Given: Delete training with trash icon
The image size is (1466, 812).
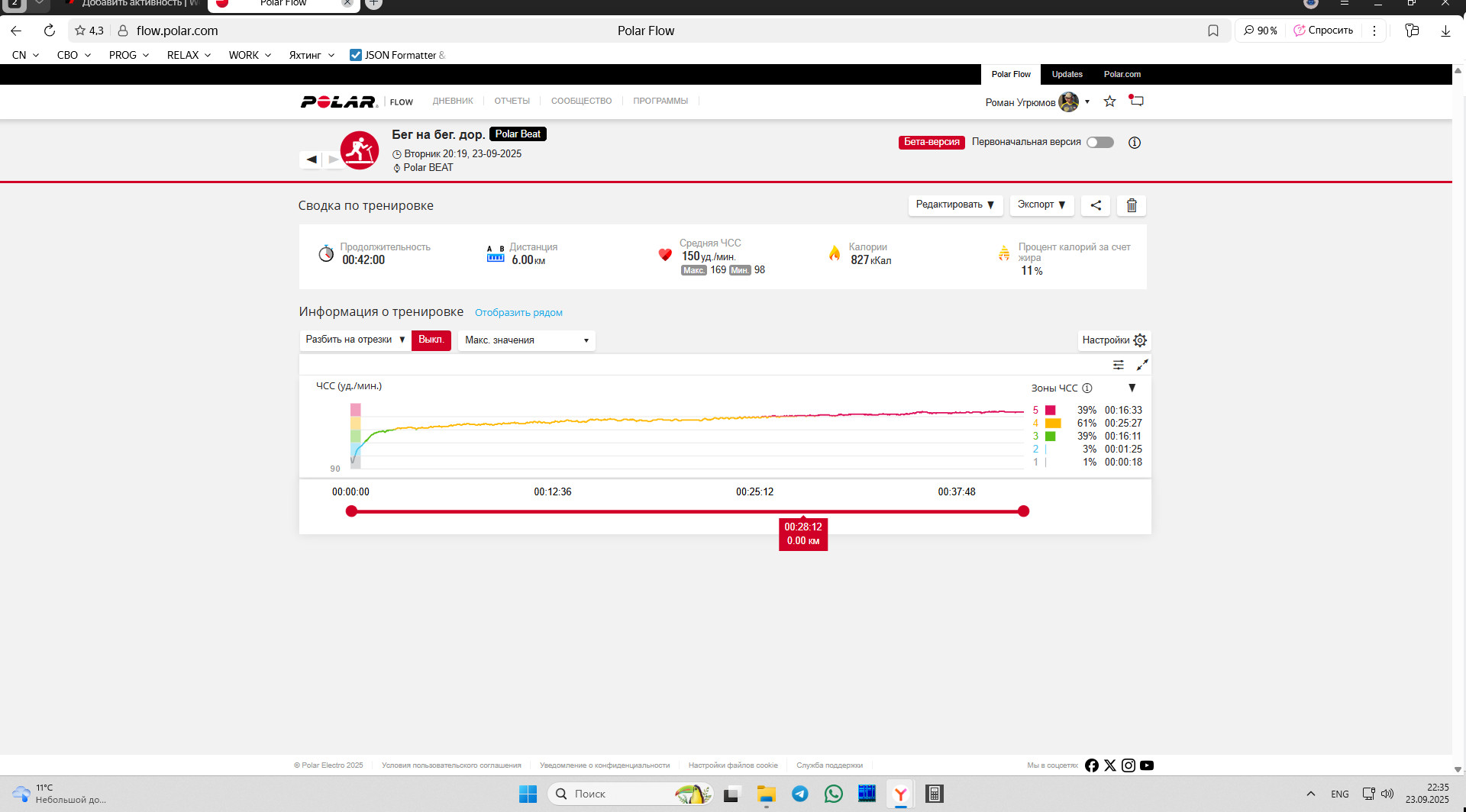Looking at the screenshot, I should click(x=1132, y=205).
